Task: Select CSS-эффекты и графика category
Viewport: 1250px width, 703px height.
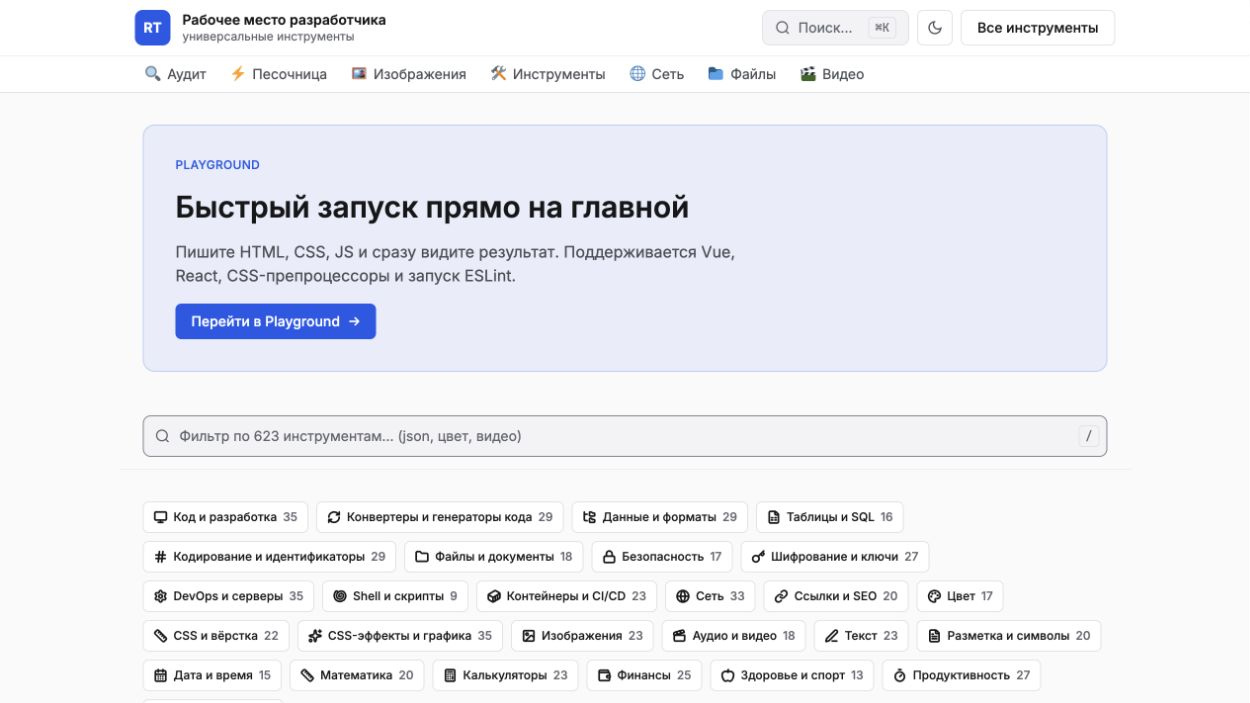Action: click(400, 635)
